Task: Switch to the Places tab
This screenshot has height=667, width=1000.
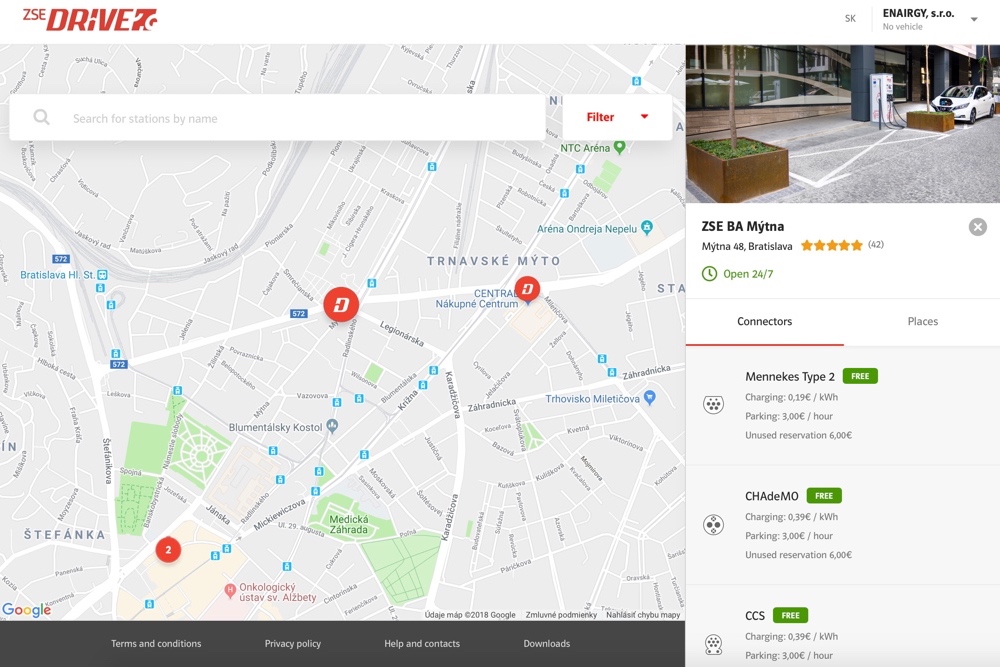Action: point(922,322)
